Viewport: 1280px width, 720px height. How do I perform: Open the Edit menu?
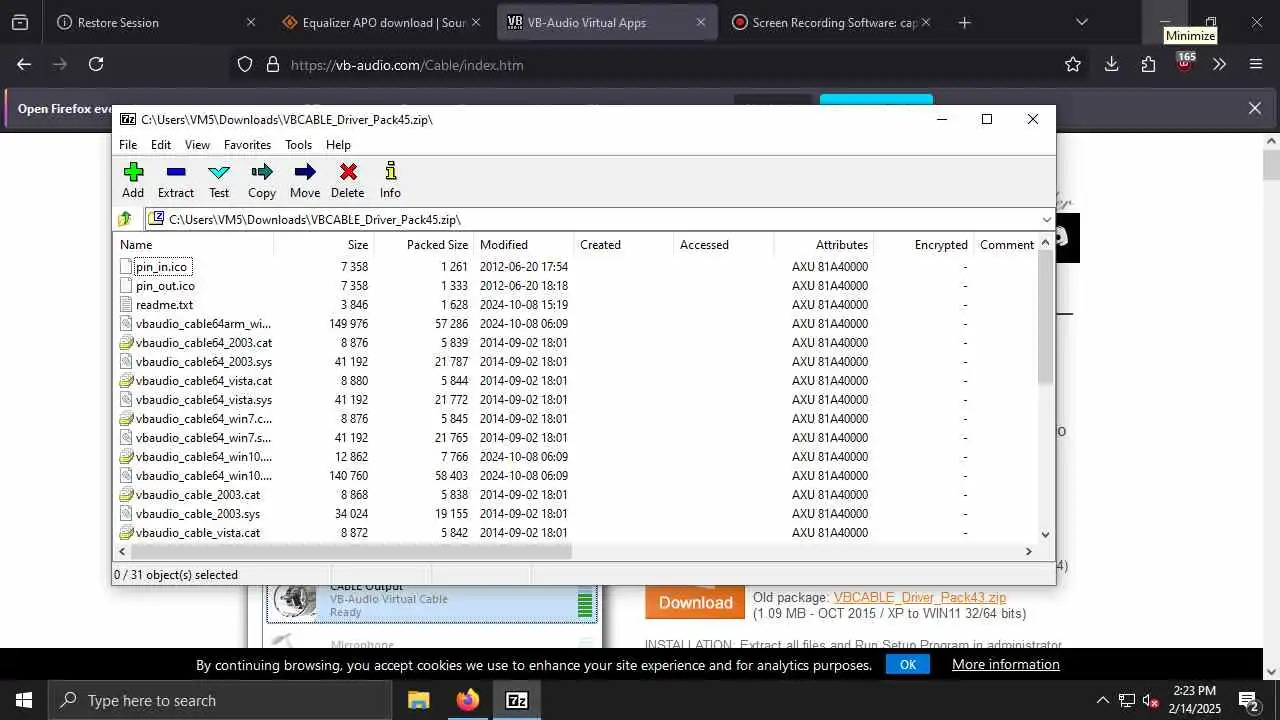pos(161,144)
